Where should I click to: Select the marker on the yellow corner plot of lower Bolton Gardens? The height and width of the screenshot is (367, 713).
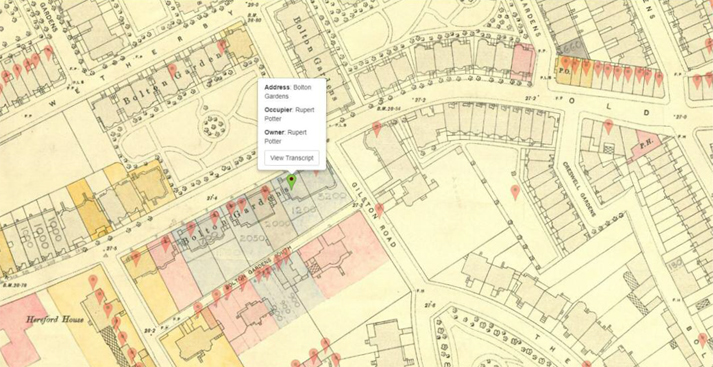click(x=136, y=258)
